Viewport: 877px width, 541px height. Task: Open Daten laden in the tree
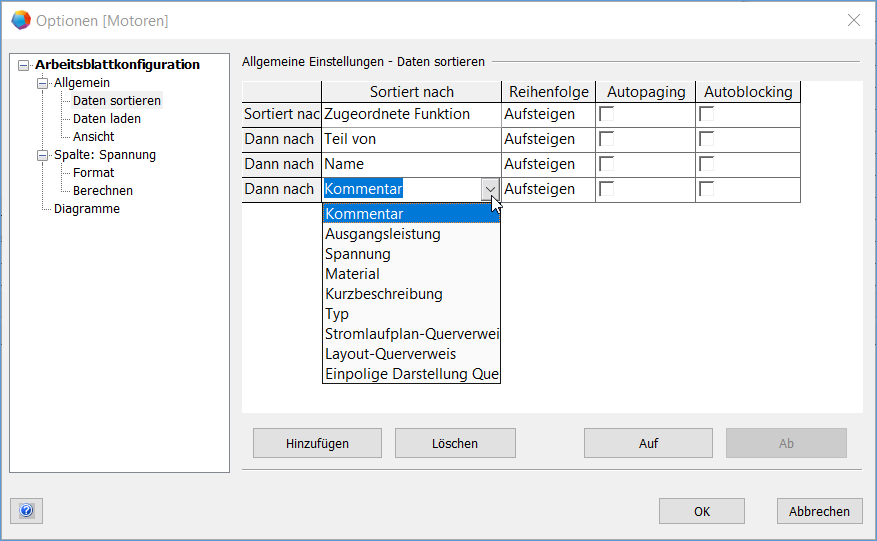107,119
